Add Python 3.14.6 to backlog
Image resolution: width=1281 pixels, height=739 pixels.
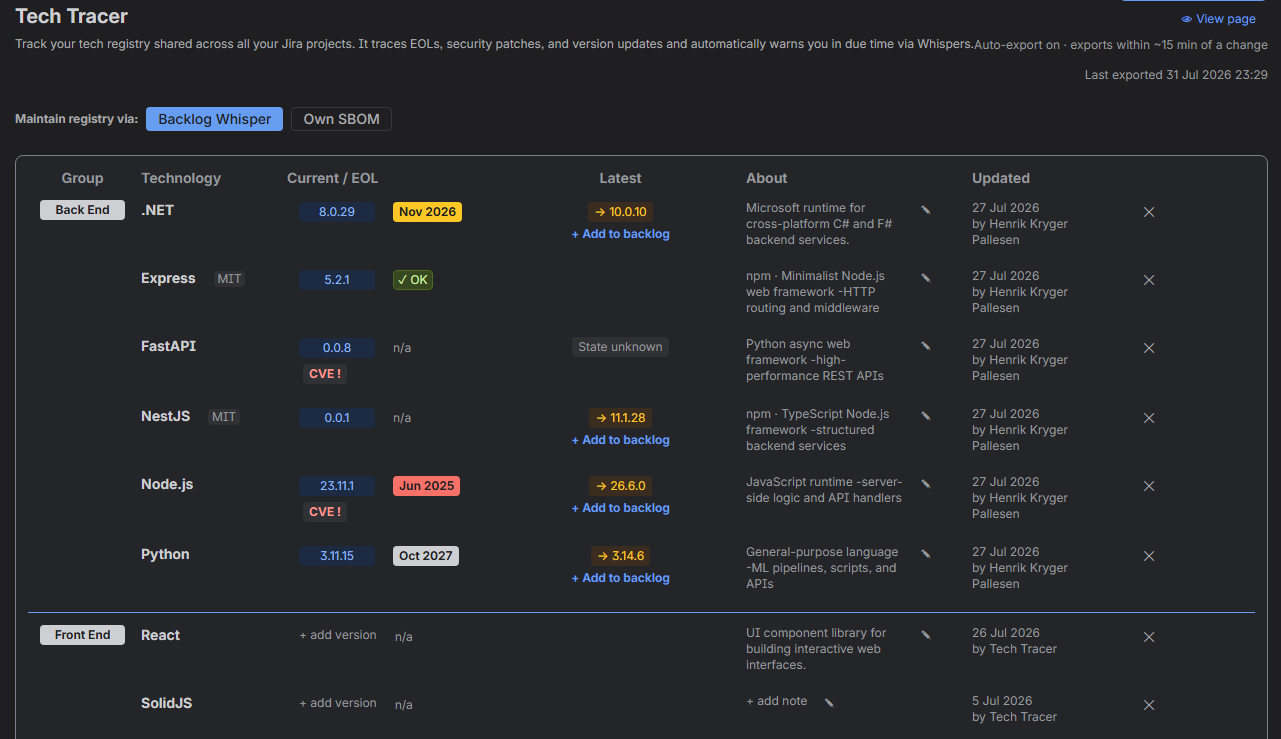pyautogui.click(x=620, y=578)
